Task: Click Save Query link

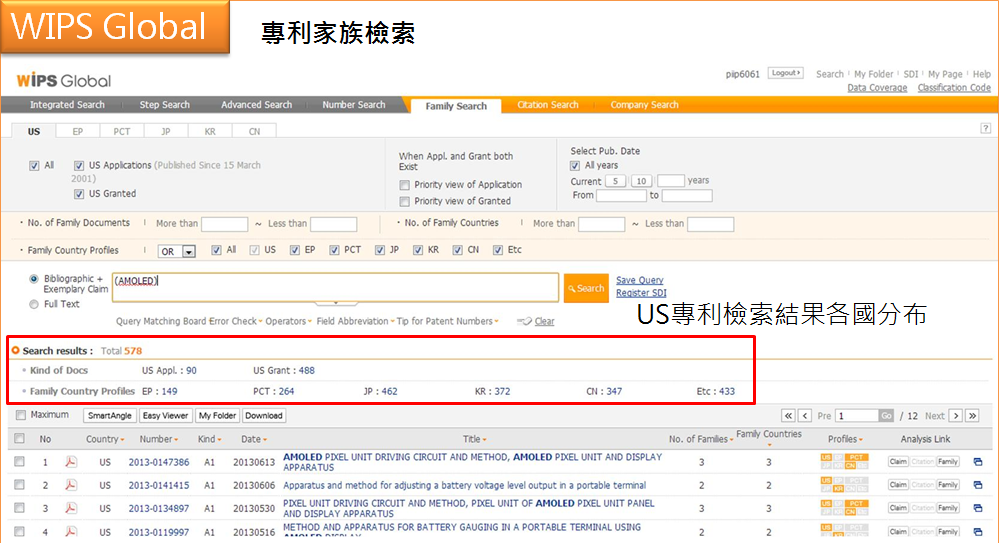Action: point(640,280)
